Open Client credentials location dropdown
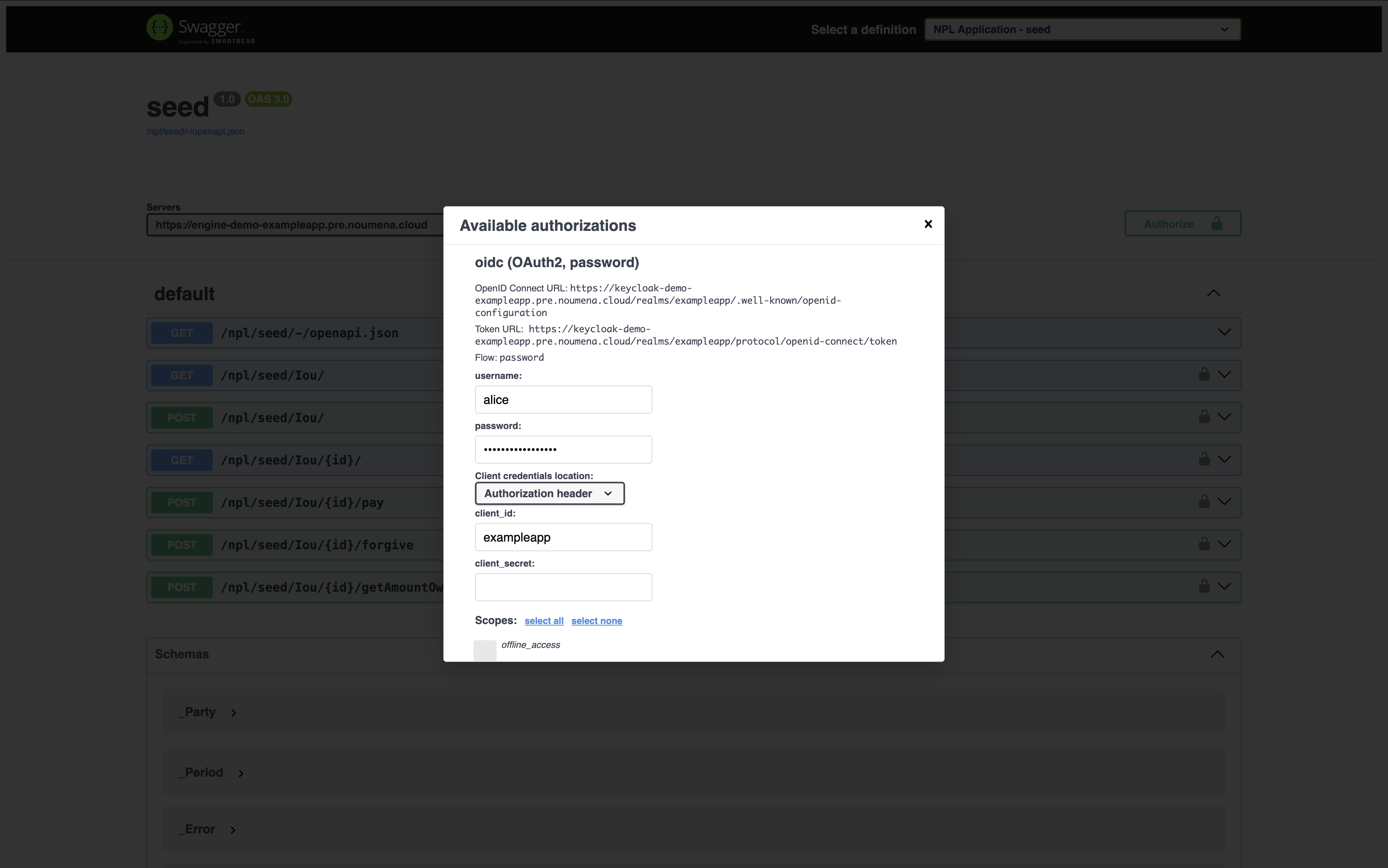Image resolution: width=1388 pixels, height=868 pixels. point(549,494)
